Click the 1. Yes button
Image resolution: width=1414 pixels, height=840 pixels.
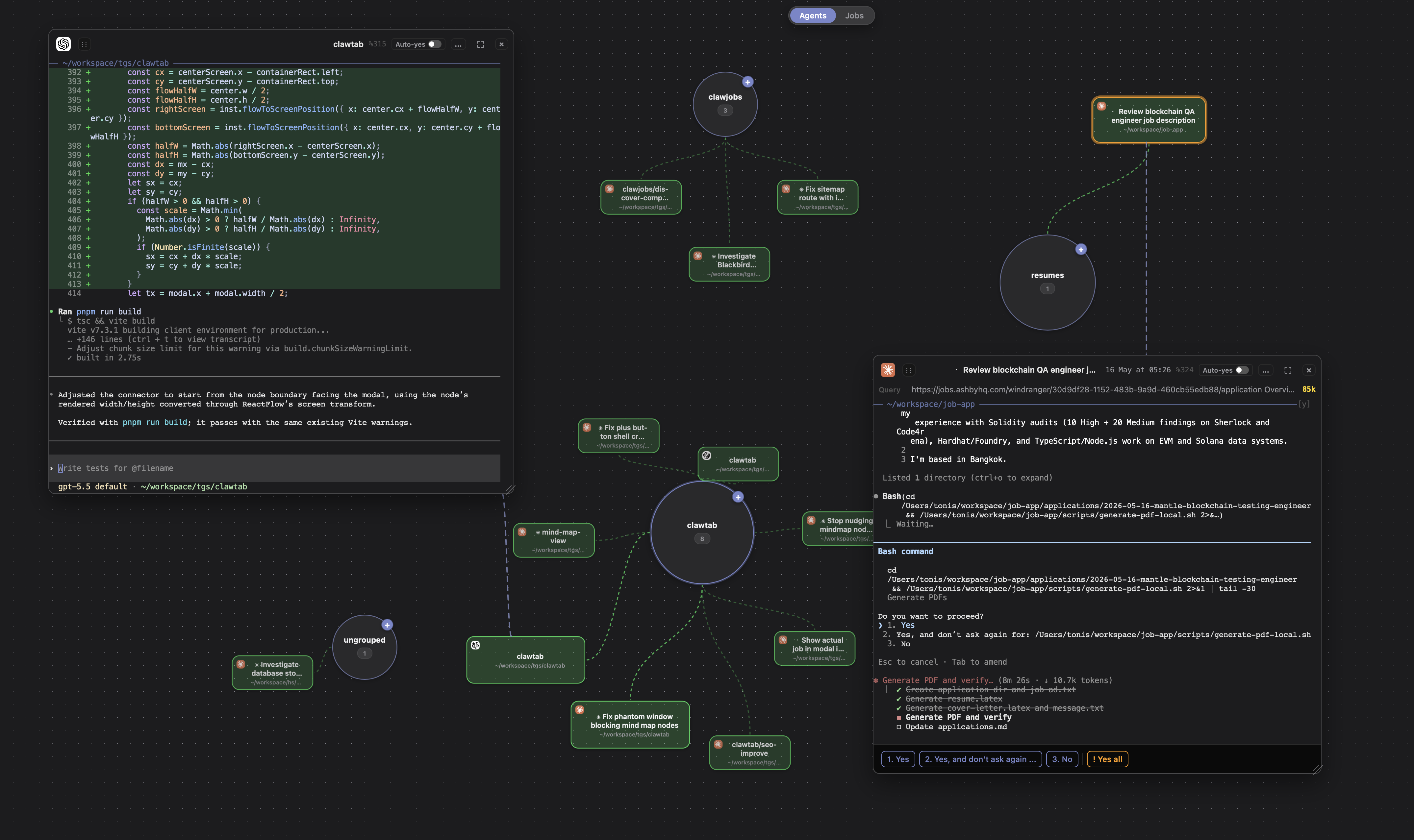[898, 759]
